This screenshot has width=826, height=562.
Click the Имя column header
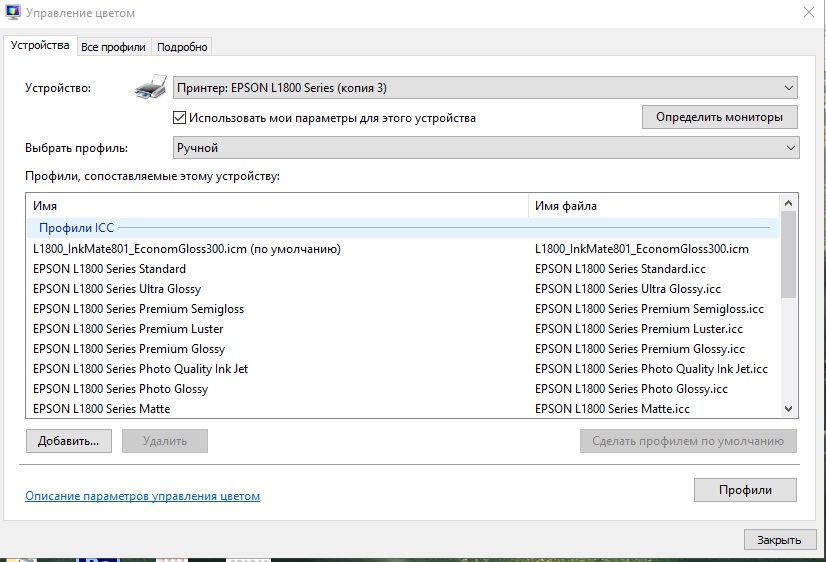[277, 206]
